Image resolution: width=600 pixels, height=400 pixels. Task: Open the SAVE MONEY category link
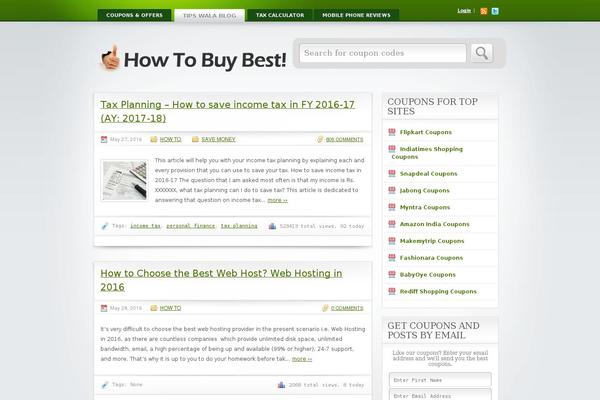point(218,139)
